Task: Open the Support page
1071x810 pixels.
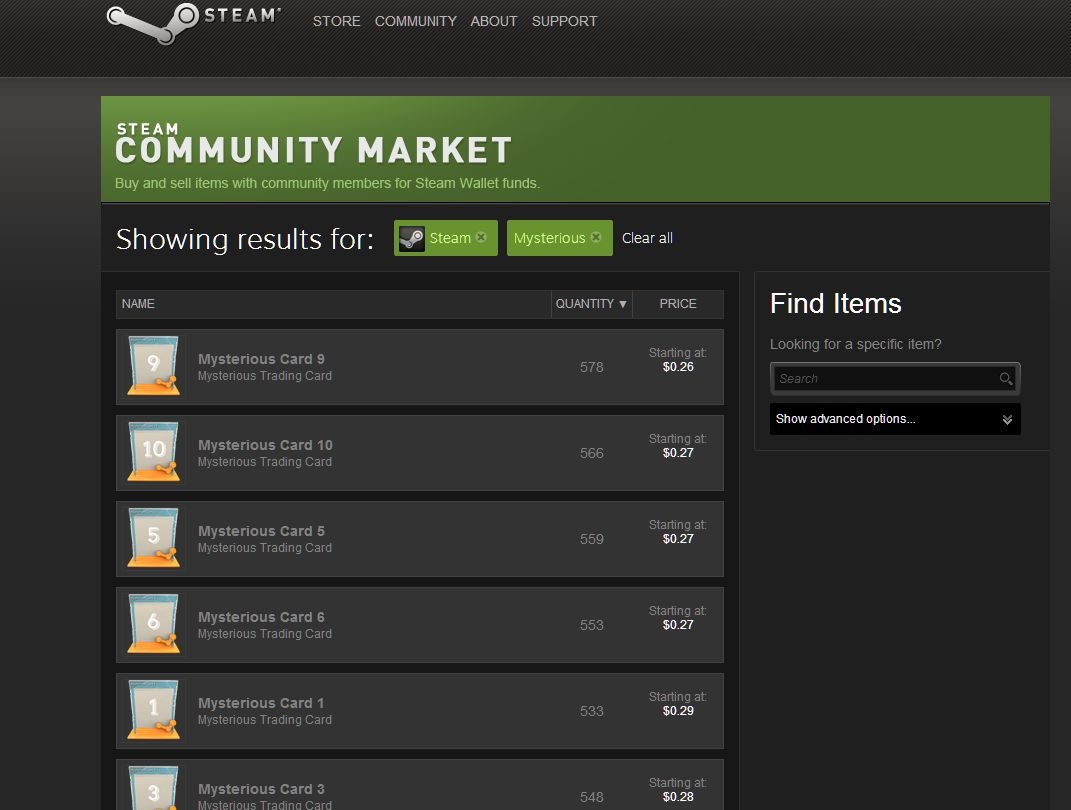Action: pyautogui.click(x=564, y=21)
